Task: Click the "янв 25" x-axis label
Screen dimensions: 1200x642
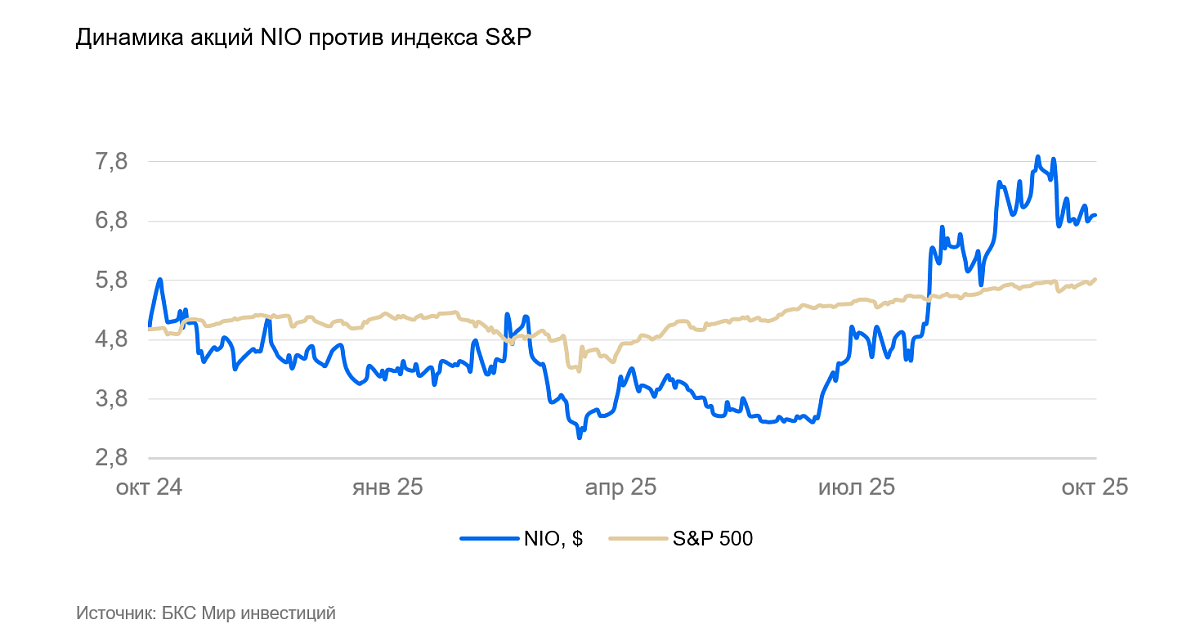Action: coord(387,487)
